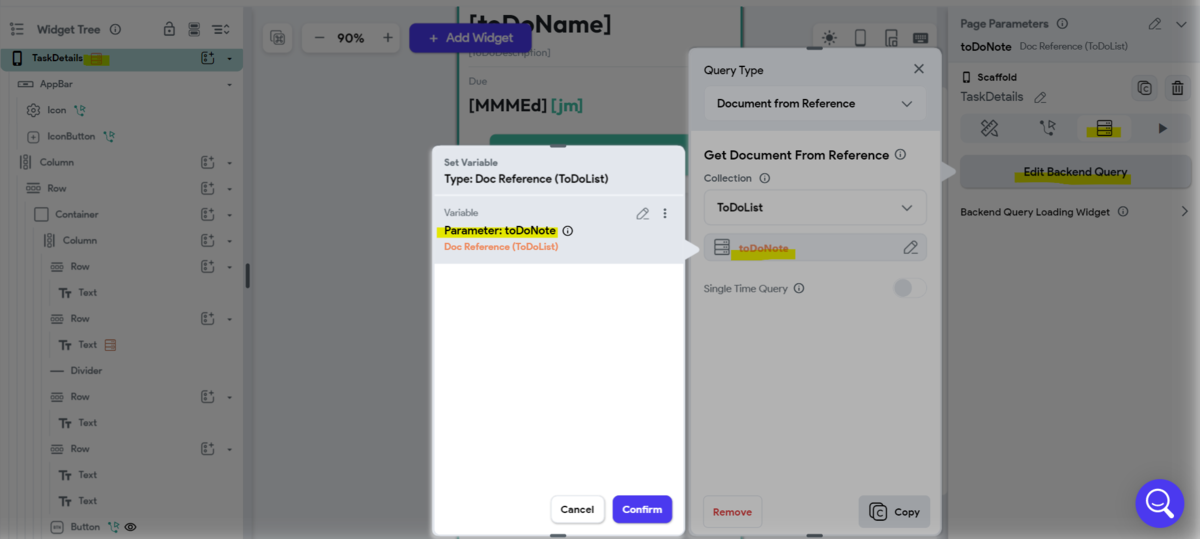Add a child to Container row
1200x539 pixels.
(x=208, y=214)
